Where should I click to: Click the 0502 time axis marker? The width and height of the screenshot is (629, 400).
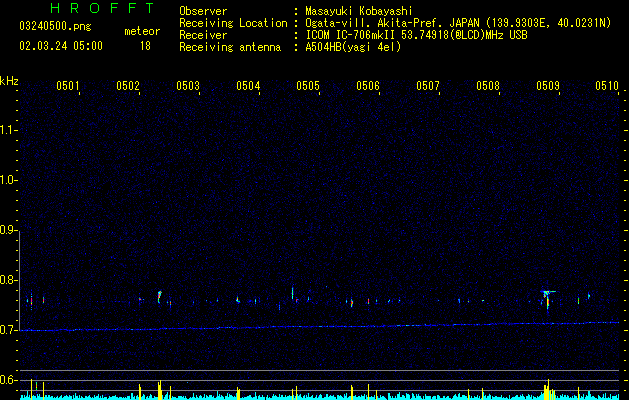[128, 86]
